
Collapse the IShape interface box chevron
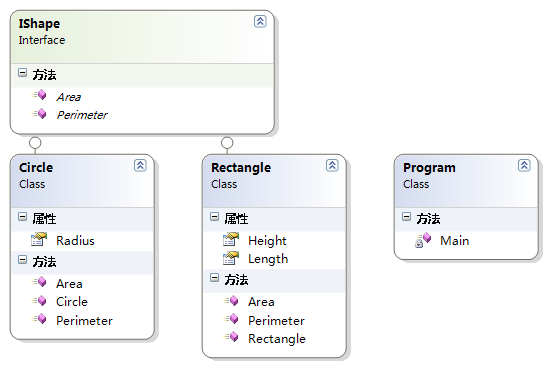click(x=260, y=22)
